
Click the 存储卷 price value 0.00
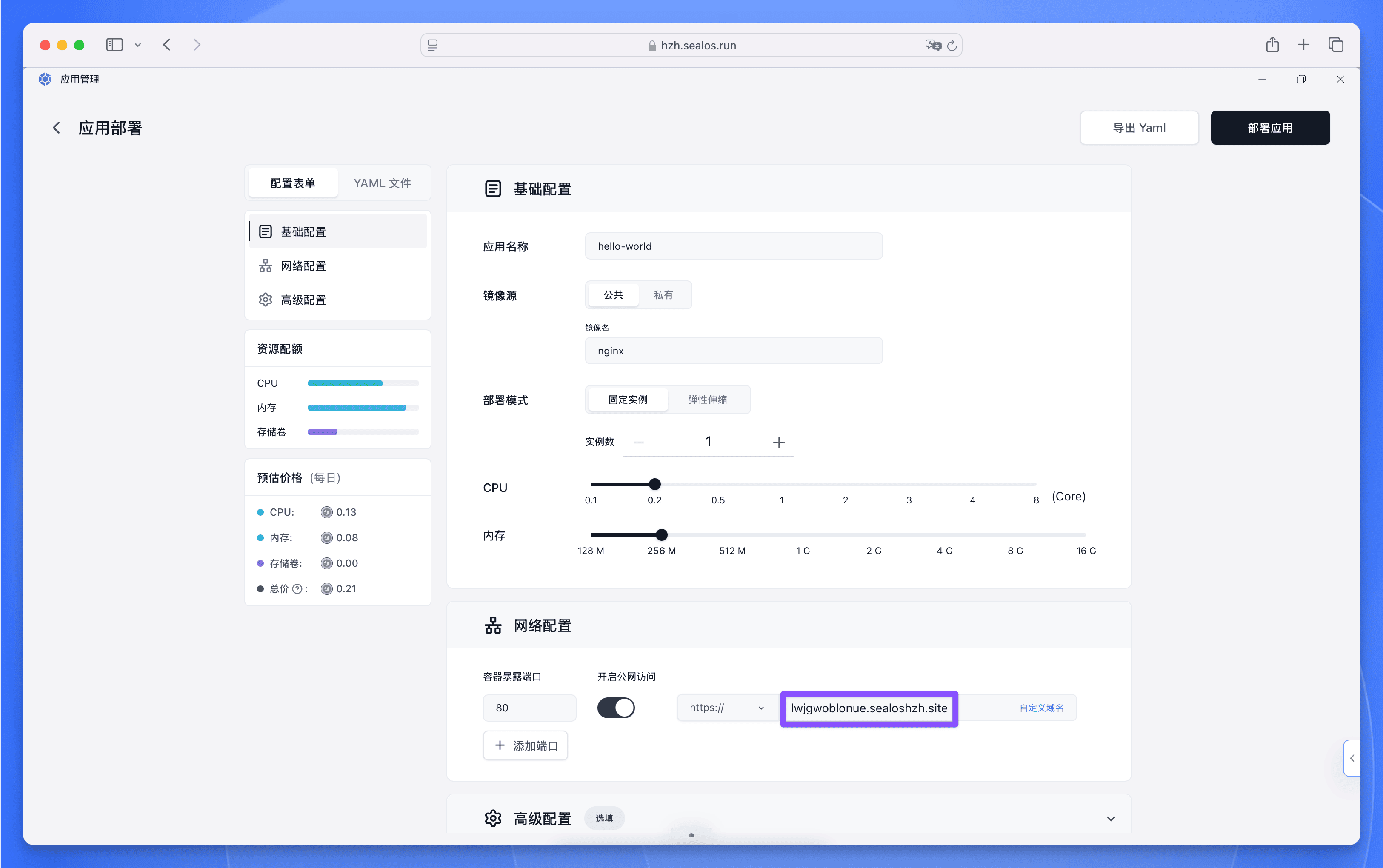(x=347, y=563)
